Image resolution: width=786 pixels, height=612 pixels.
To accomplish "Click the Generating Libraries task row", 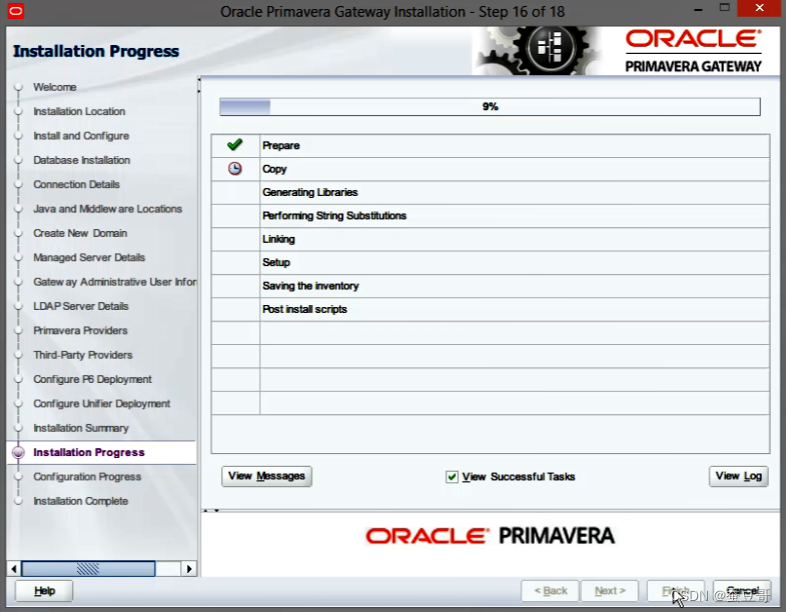I will point(490,192).
